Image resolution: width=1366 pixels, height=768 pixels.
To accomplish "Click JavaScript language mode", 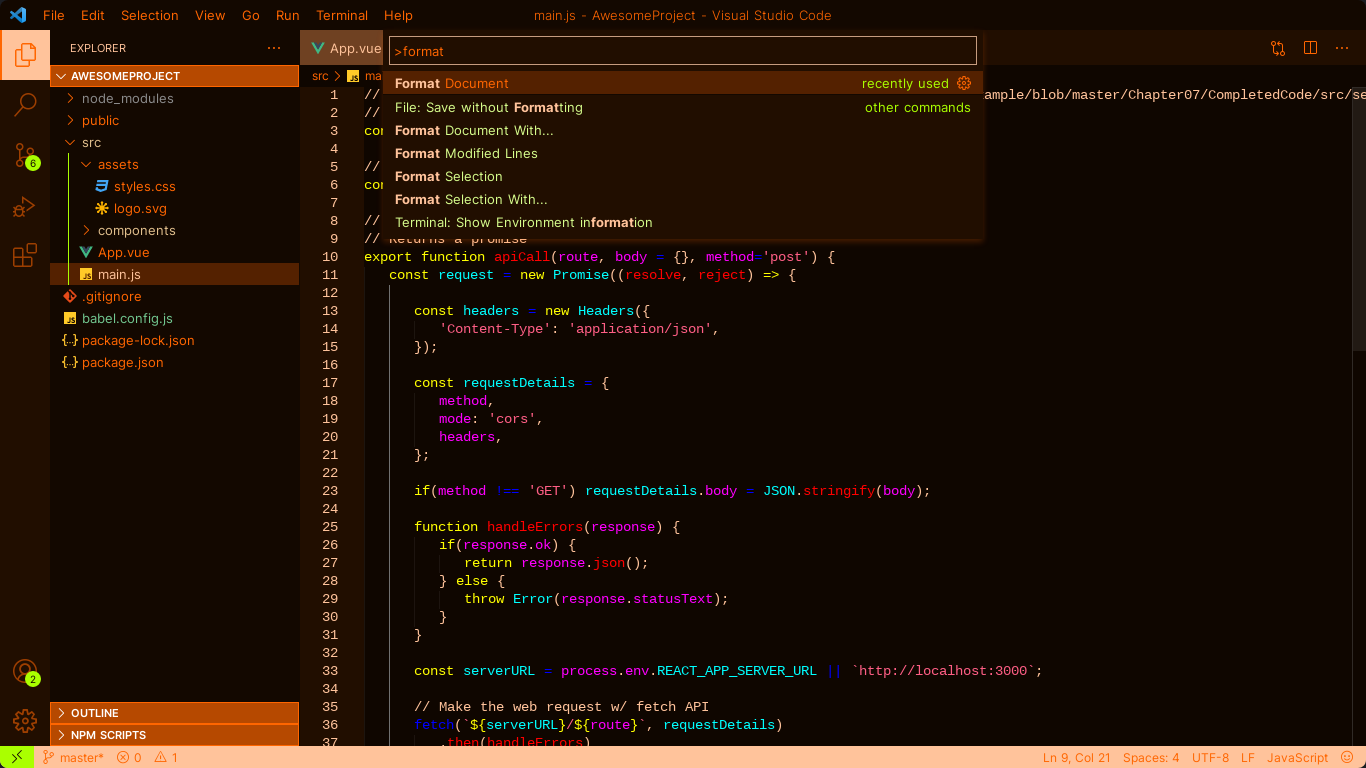I will pos(1297,757).
